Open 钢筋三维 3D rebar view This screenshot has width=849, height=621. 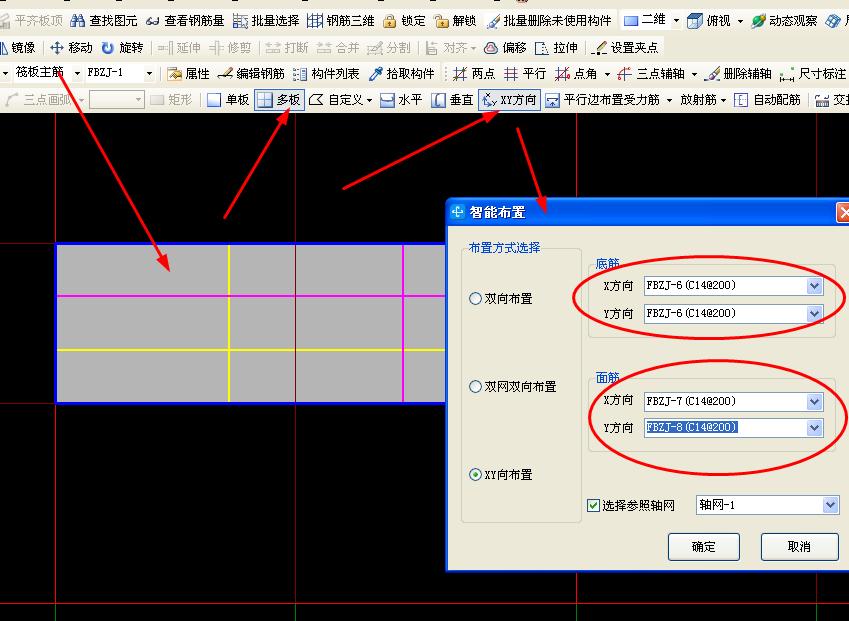(x=341, y=21)
